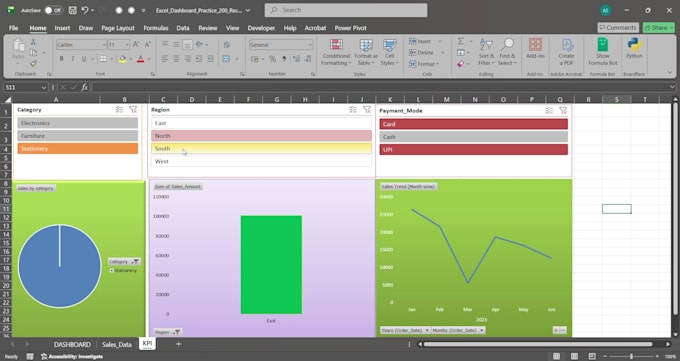Open Find & Select magnifier tool
680x361 pixels.
507,52
